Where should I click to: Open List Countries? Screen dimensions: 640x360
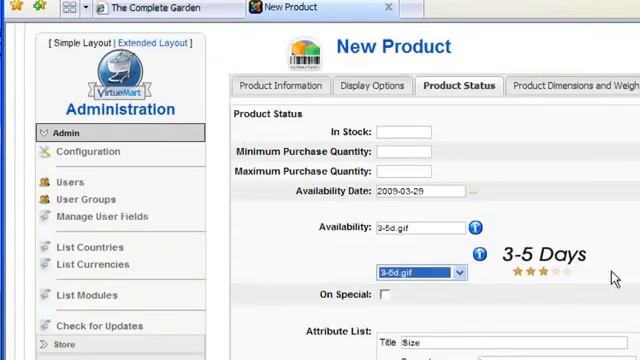pos(90,247)
